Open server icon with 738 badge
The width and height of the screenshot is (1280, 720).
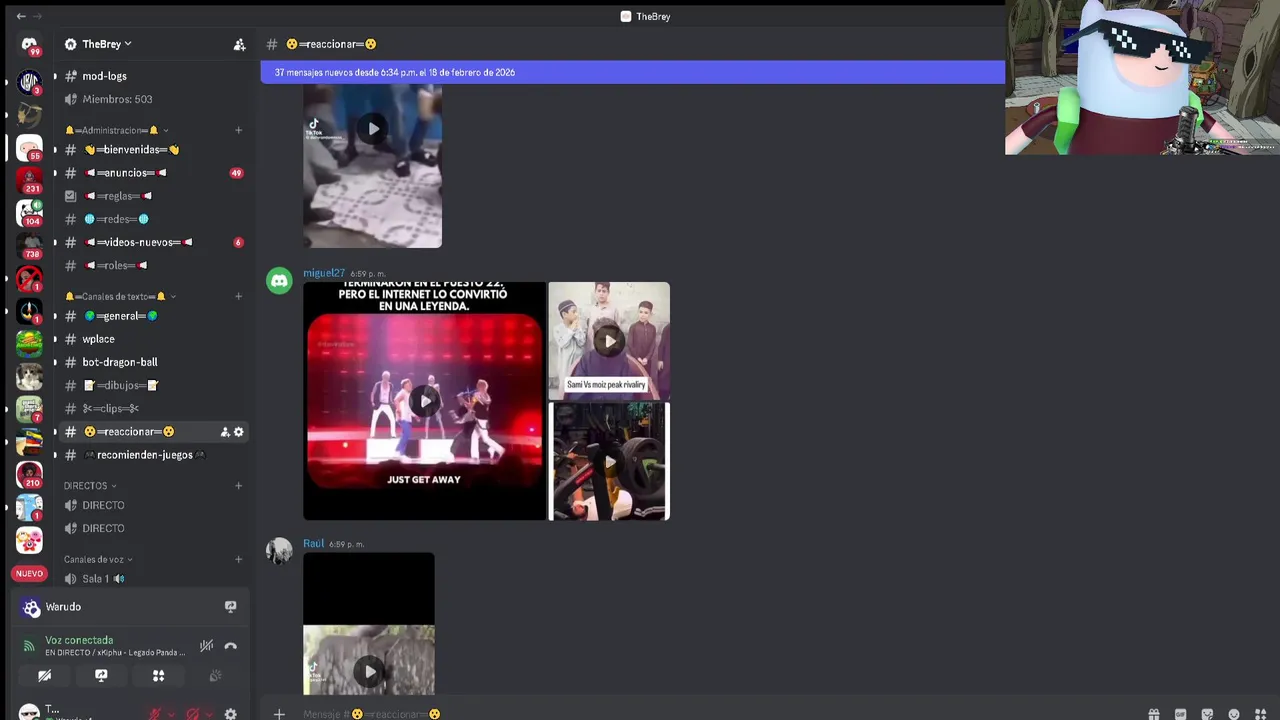pyautogui.click(x=29, y=246)
